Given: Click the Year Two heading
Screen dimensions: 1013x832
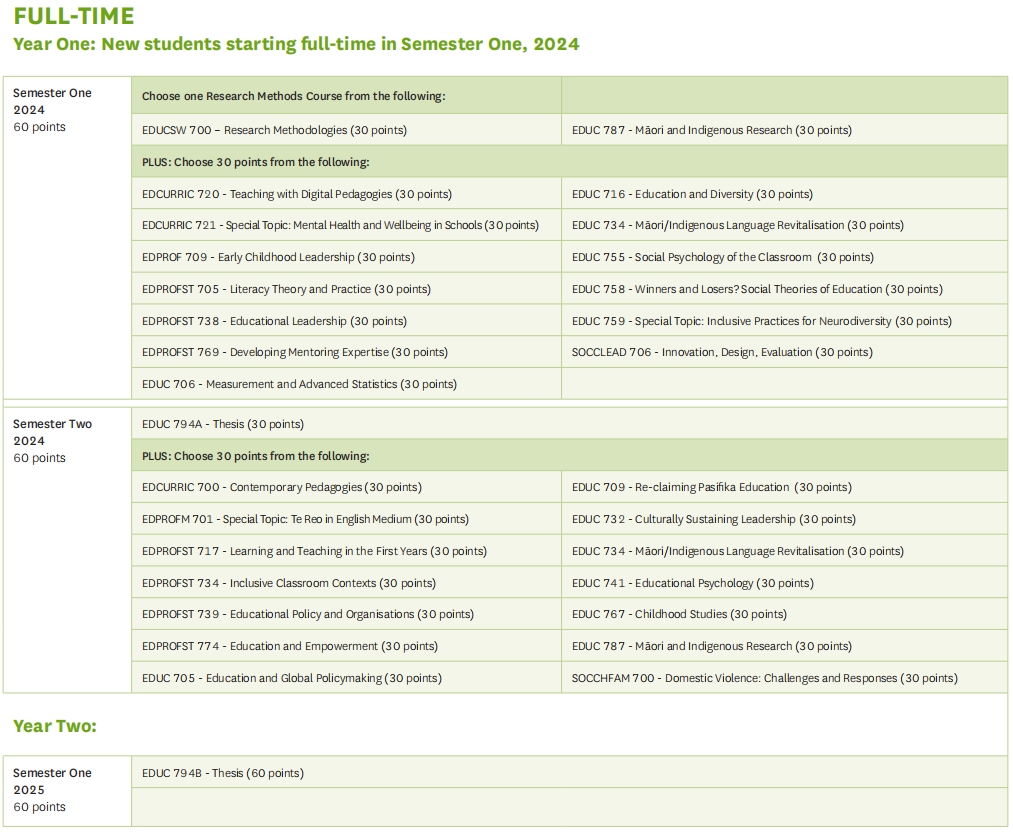Looking at the screenshot, I should tap(55, 726).
